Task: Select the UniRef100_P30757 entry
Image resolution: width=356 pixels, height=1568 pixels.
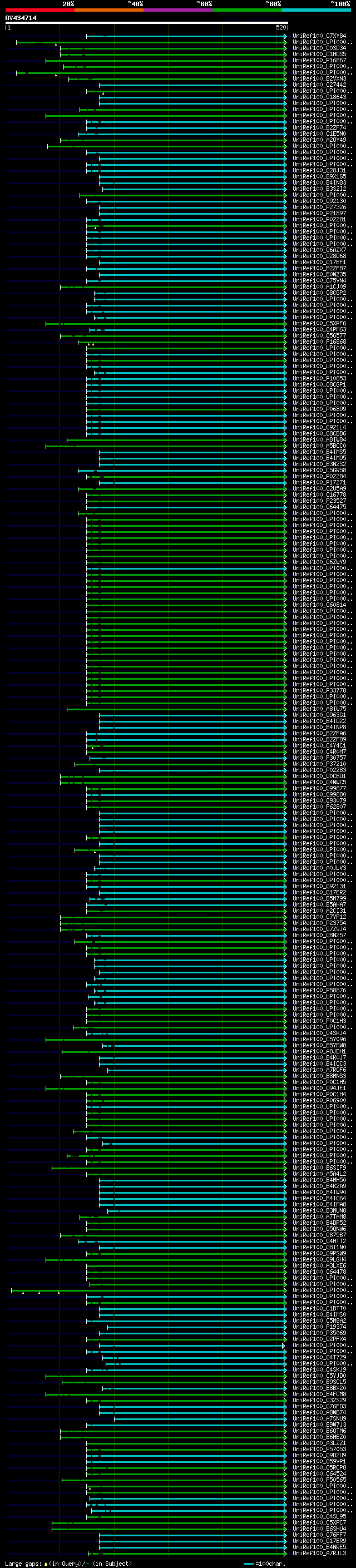Action: (x=319, y=758)
